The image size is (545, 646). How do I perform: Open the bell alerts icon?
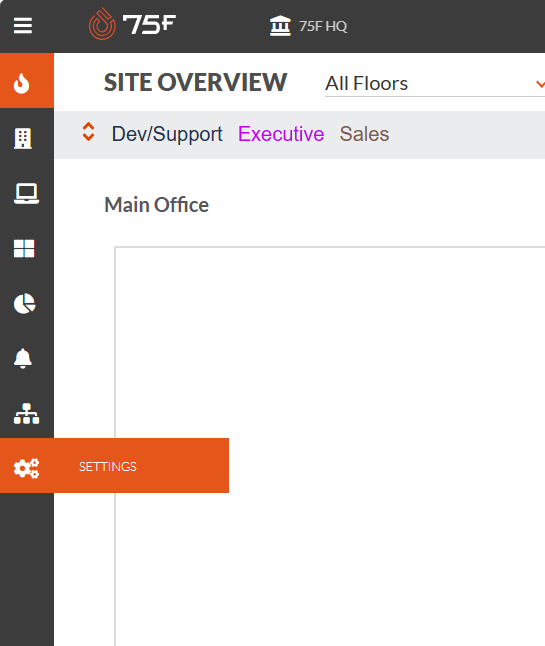23,358
